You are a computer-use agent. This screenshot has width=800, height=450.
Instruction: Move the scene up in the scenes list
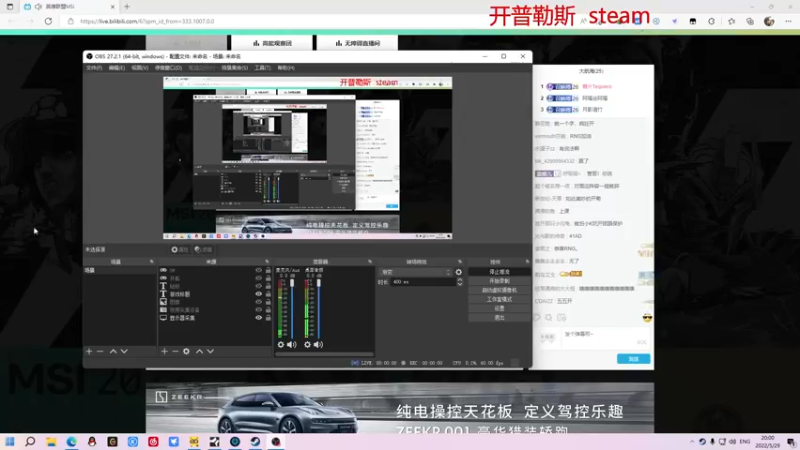point(113,351)
